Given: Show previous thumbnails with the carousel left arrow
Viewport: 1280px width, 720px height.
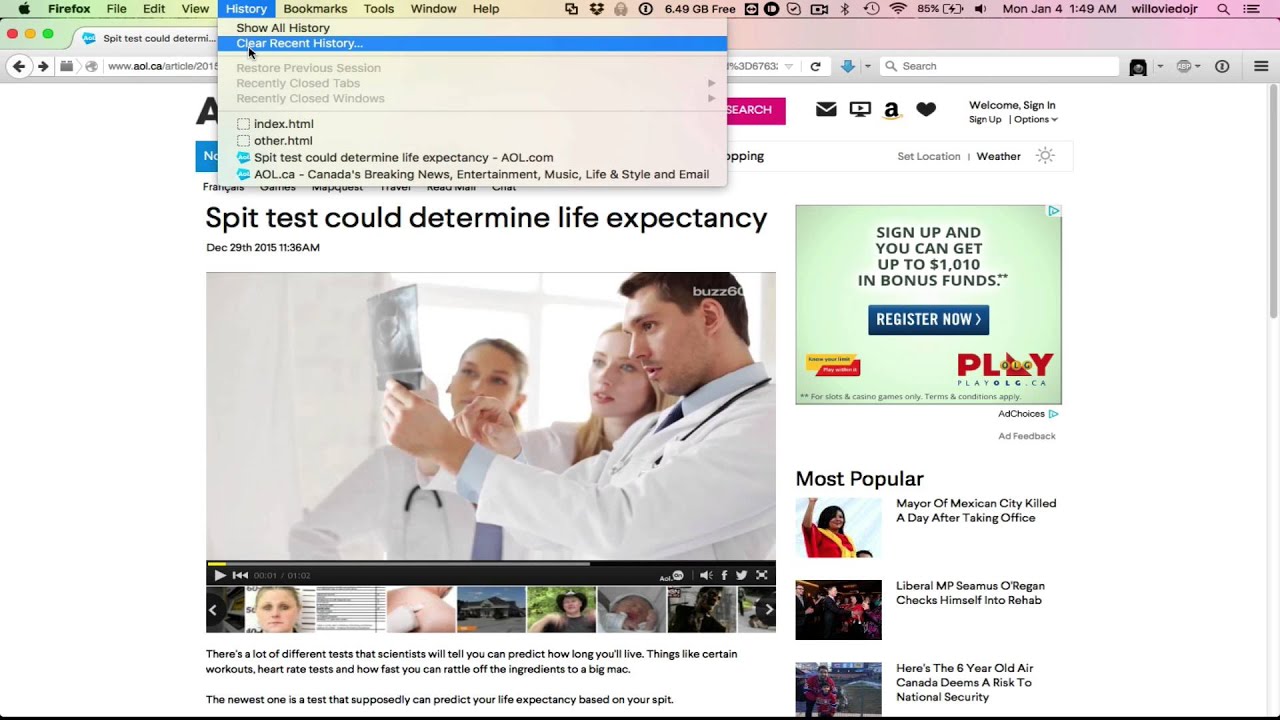Looking at the screenshot, I should (x=213, y=609).
